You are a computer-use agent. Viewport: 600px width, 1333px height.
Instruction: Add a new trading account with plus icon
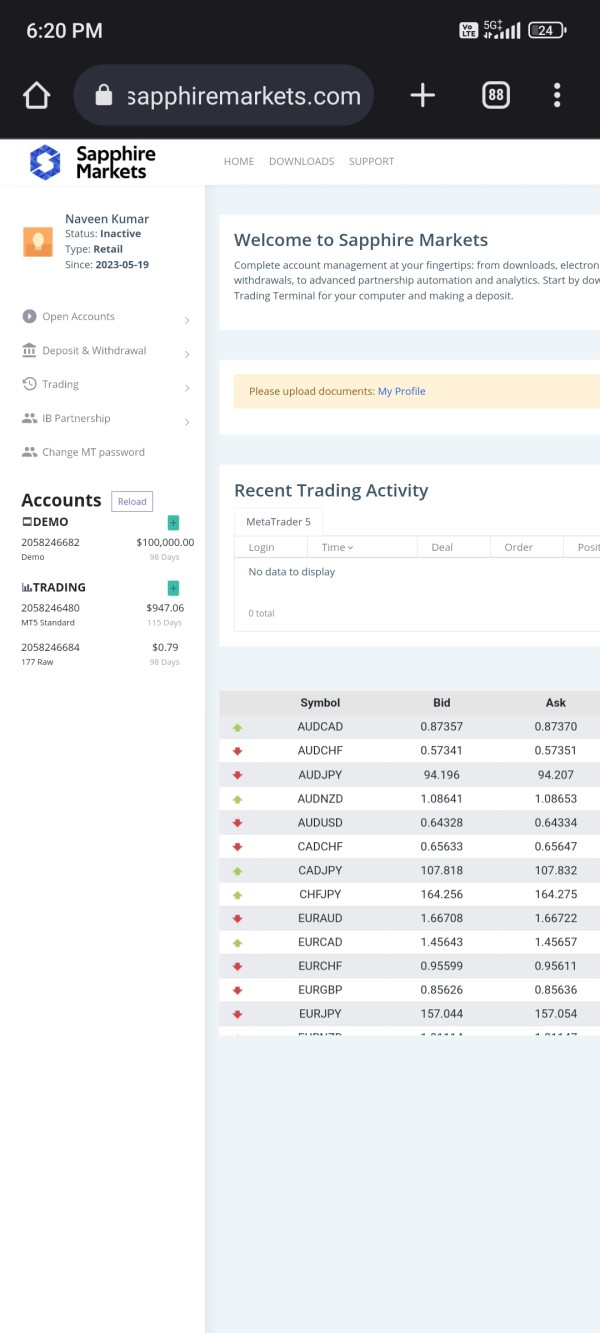pyautogui.click(x=173, y=588)
